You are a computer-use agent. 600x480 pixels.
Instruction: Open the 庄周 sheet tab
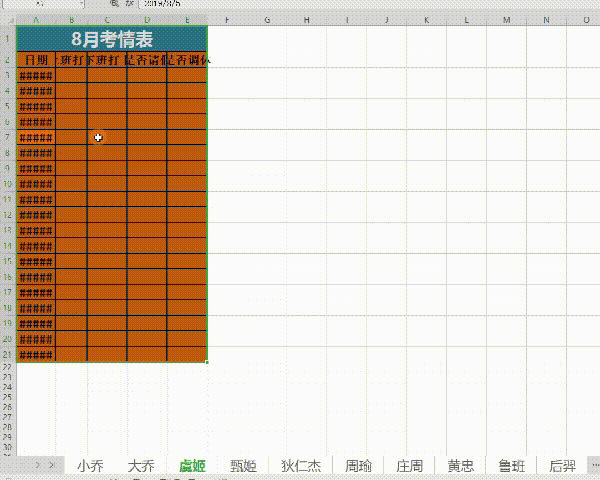click(409, 466)
